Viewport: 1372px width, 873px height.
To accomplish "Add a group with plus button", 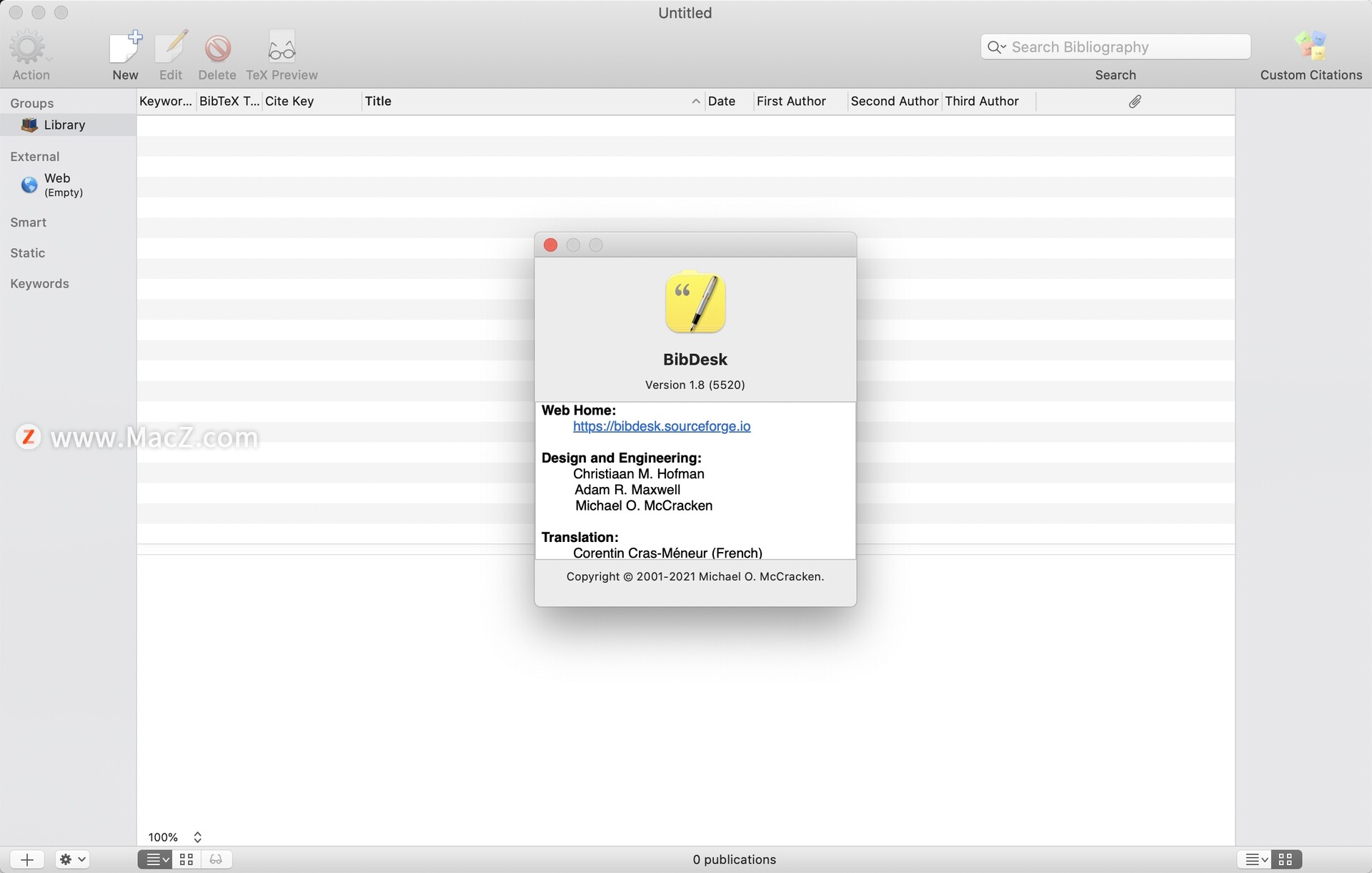I will [27, 859].
